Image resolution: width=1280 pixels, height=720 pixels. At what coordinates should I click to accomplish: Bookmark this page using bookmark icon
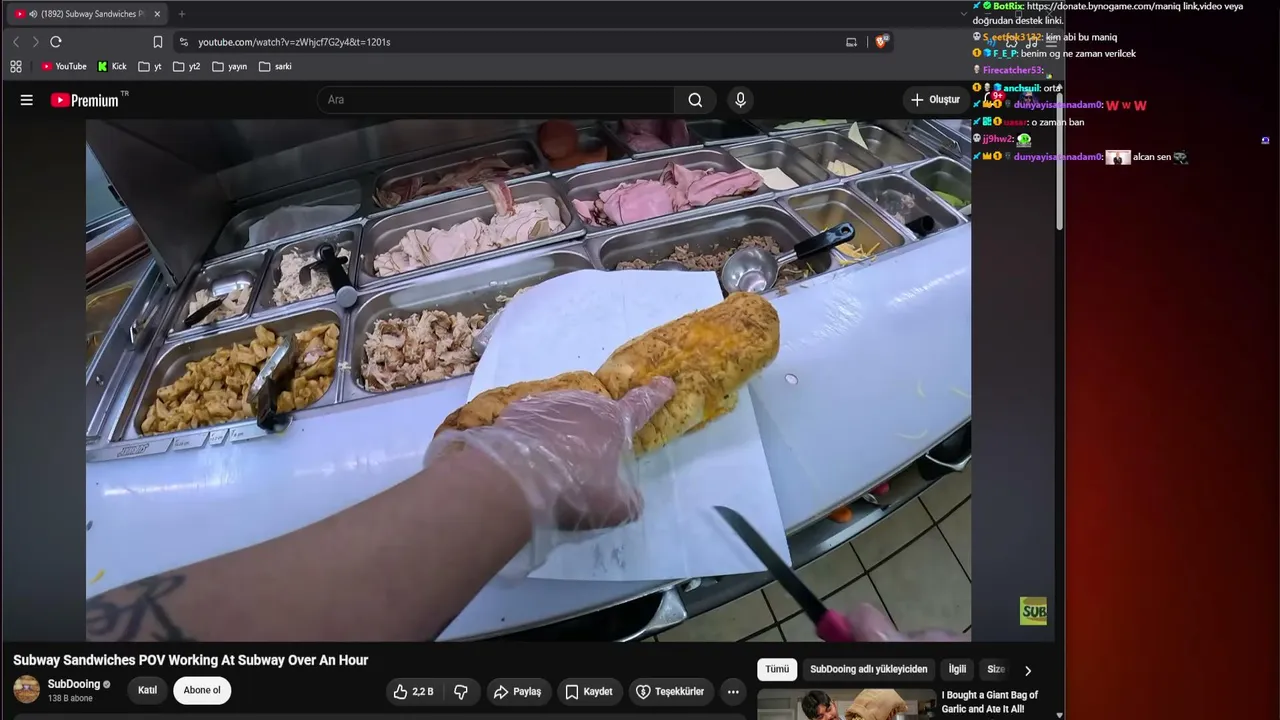coord(158,42)
